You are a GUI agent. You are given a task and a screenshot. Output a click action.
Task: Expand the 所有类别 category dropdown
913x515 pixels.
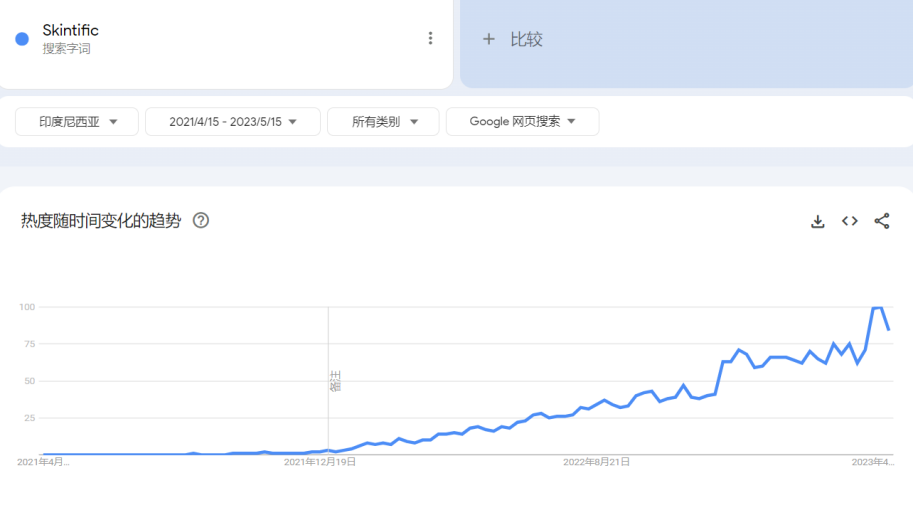[383, 122]
